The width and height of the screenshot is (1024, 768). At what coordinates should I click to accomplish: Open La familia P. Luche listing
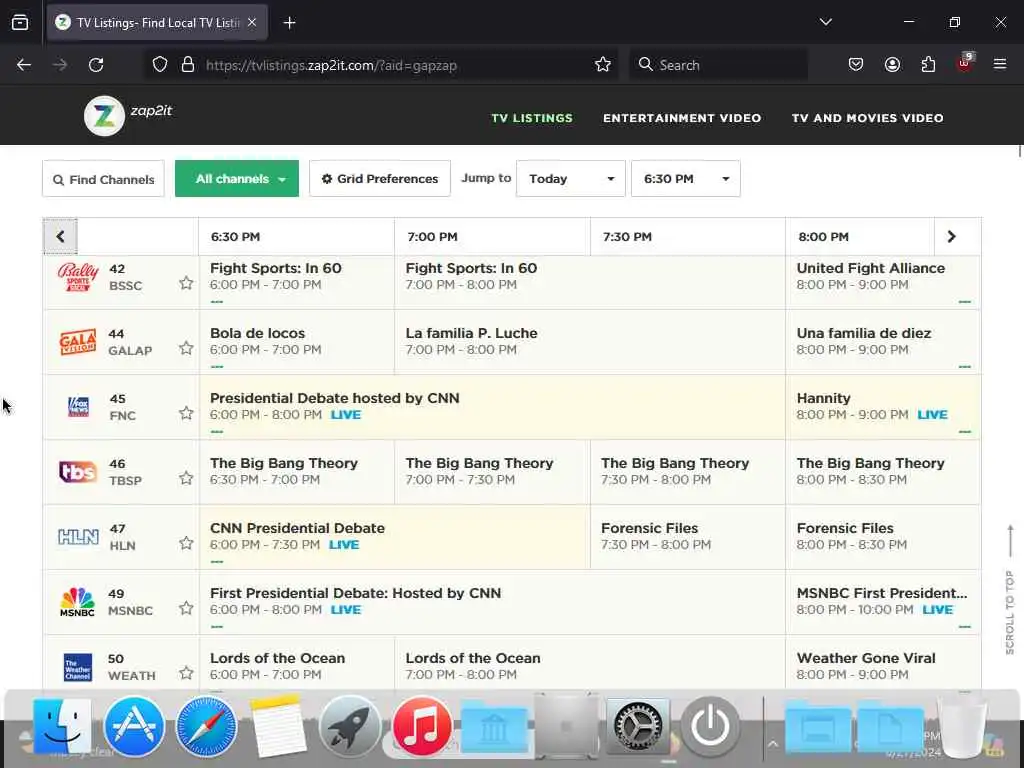[x=589, y=341]
